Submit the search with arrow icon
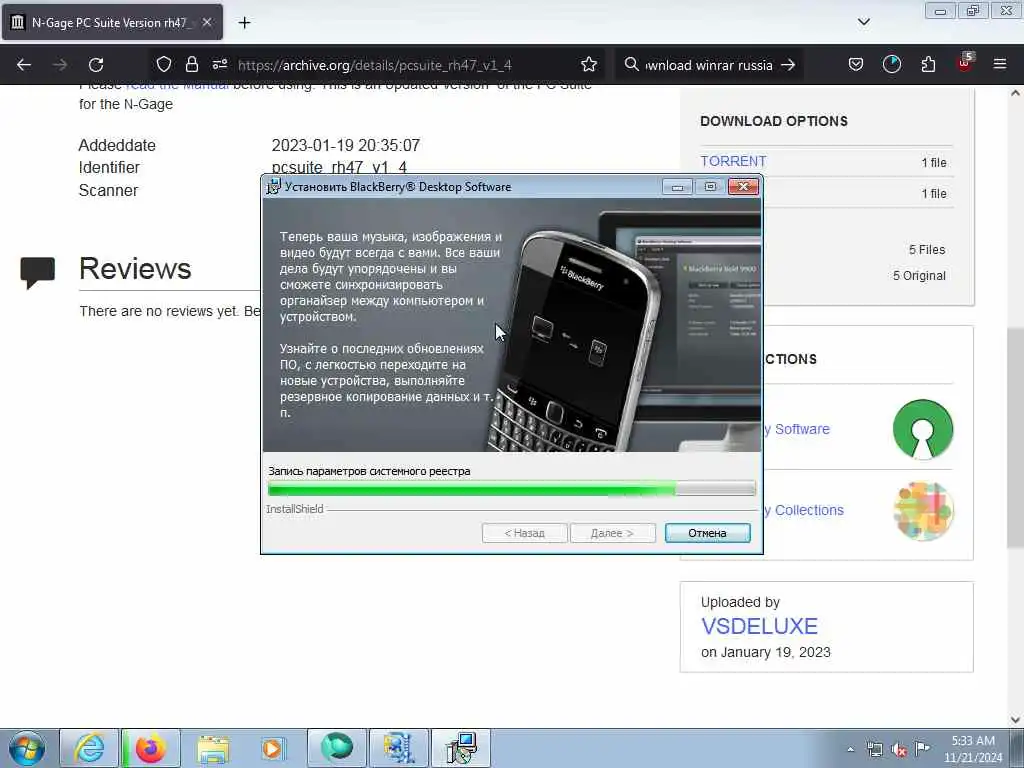Viewport: 1024px width, 768px height. (x=788, y=65)
